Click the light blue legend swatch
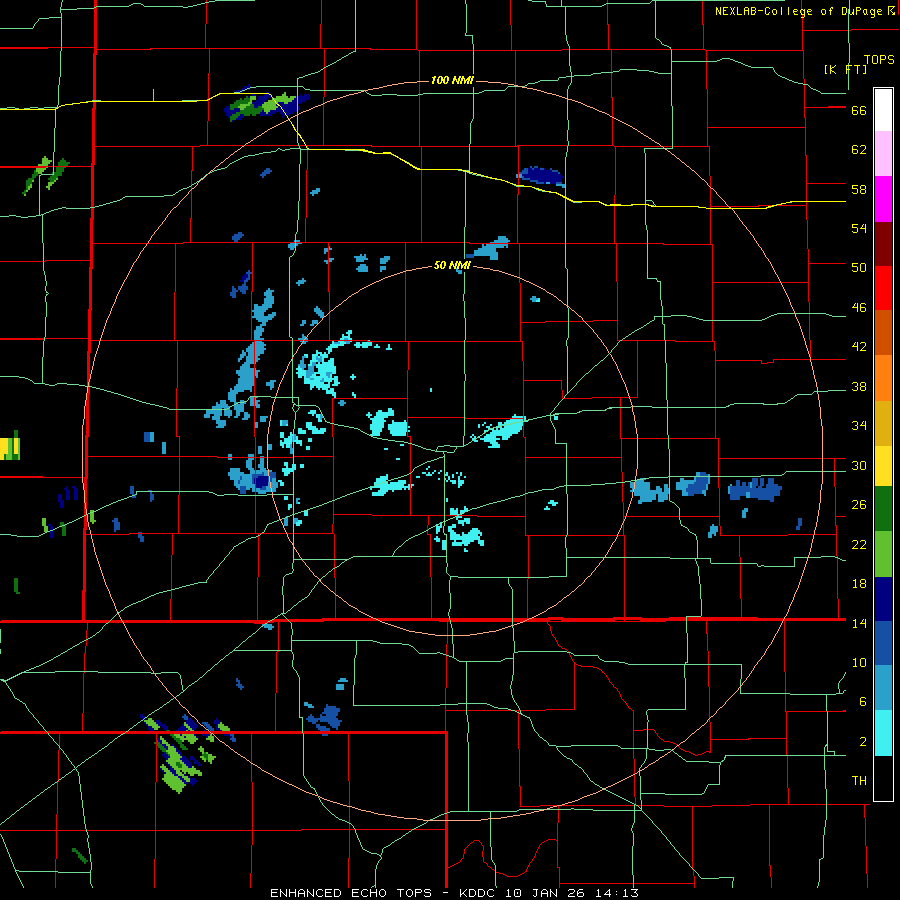The height and width of the screenshot is (900, 900). (x=883, y=688)
